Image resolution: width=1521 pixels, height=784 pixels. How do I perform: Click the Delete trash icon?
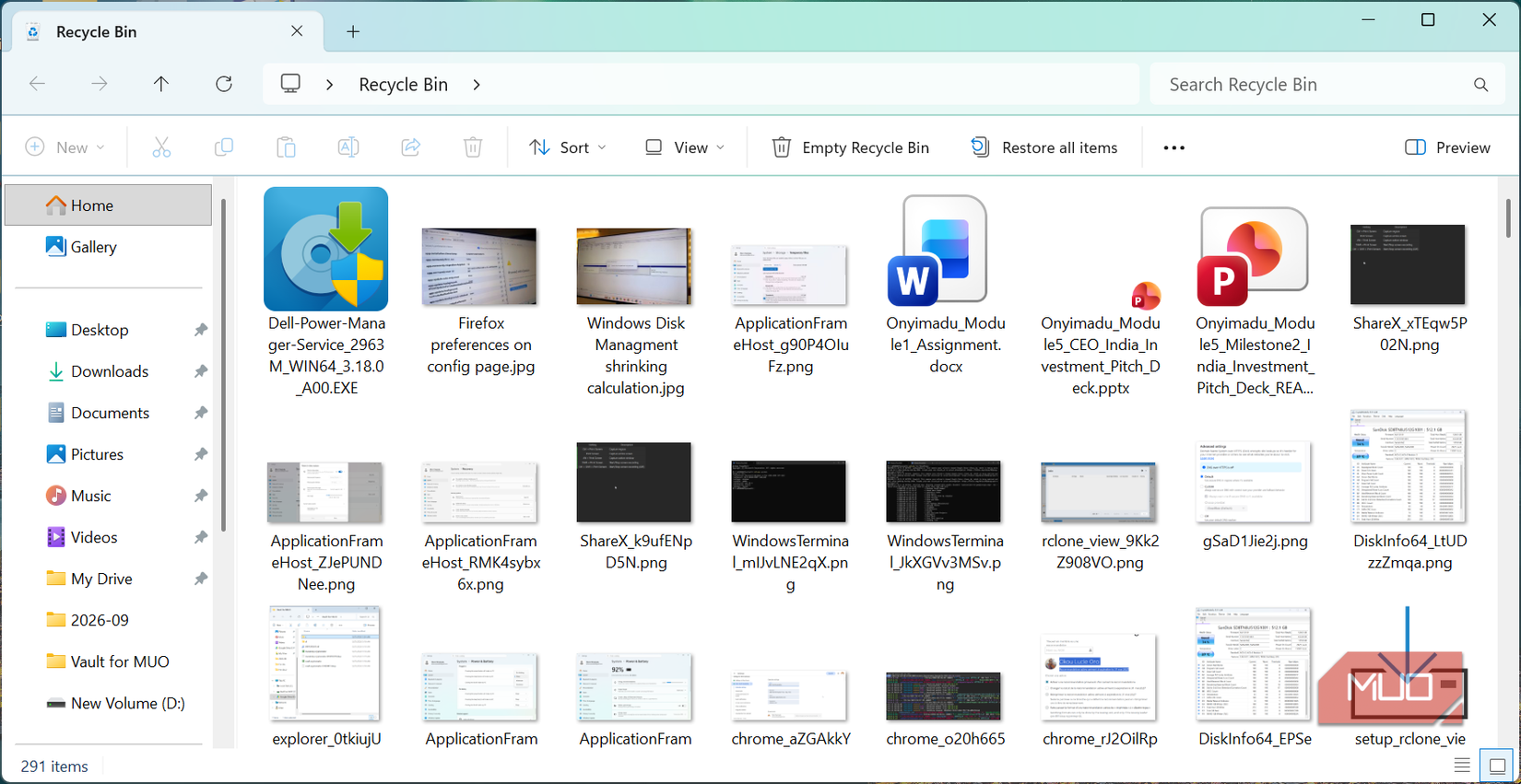click(473, 147)
